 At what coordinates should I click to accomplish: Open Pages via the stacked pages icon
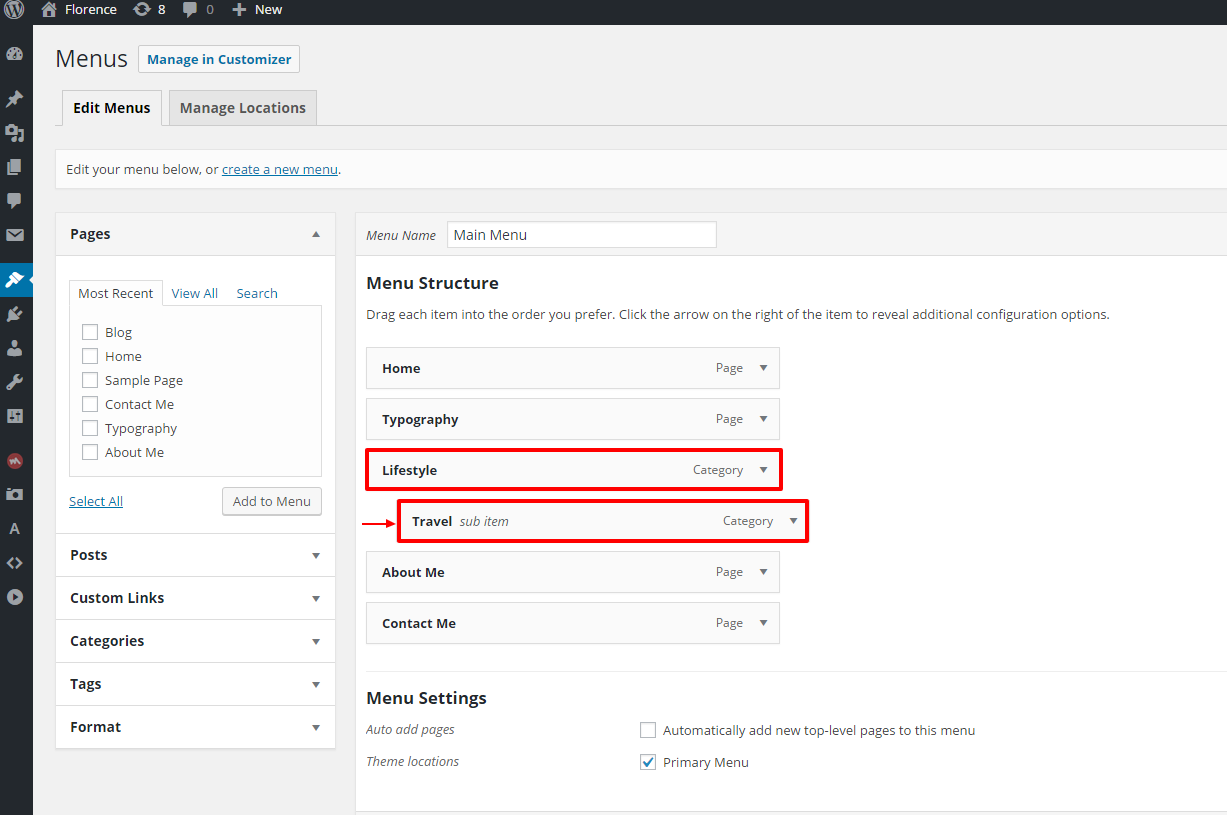point(15,167)
